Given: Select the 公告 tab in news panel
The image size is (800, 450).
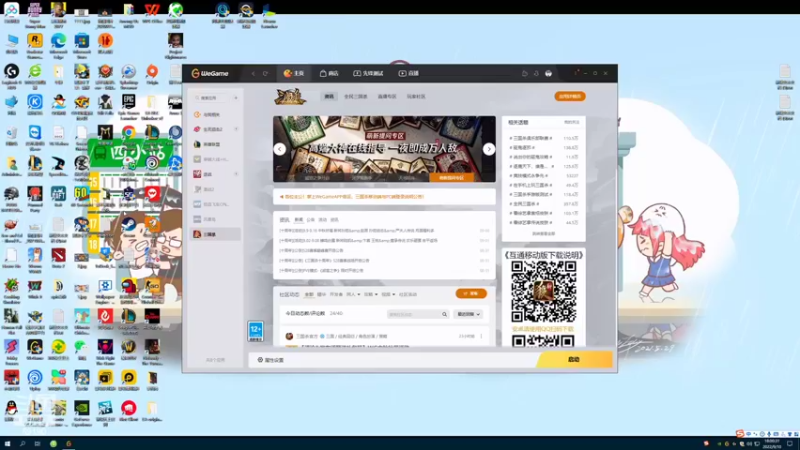Looking at the screenshot, I should tap(311, 220).
